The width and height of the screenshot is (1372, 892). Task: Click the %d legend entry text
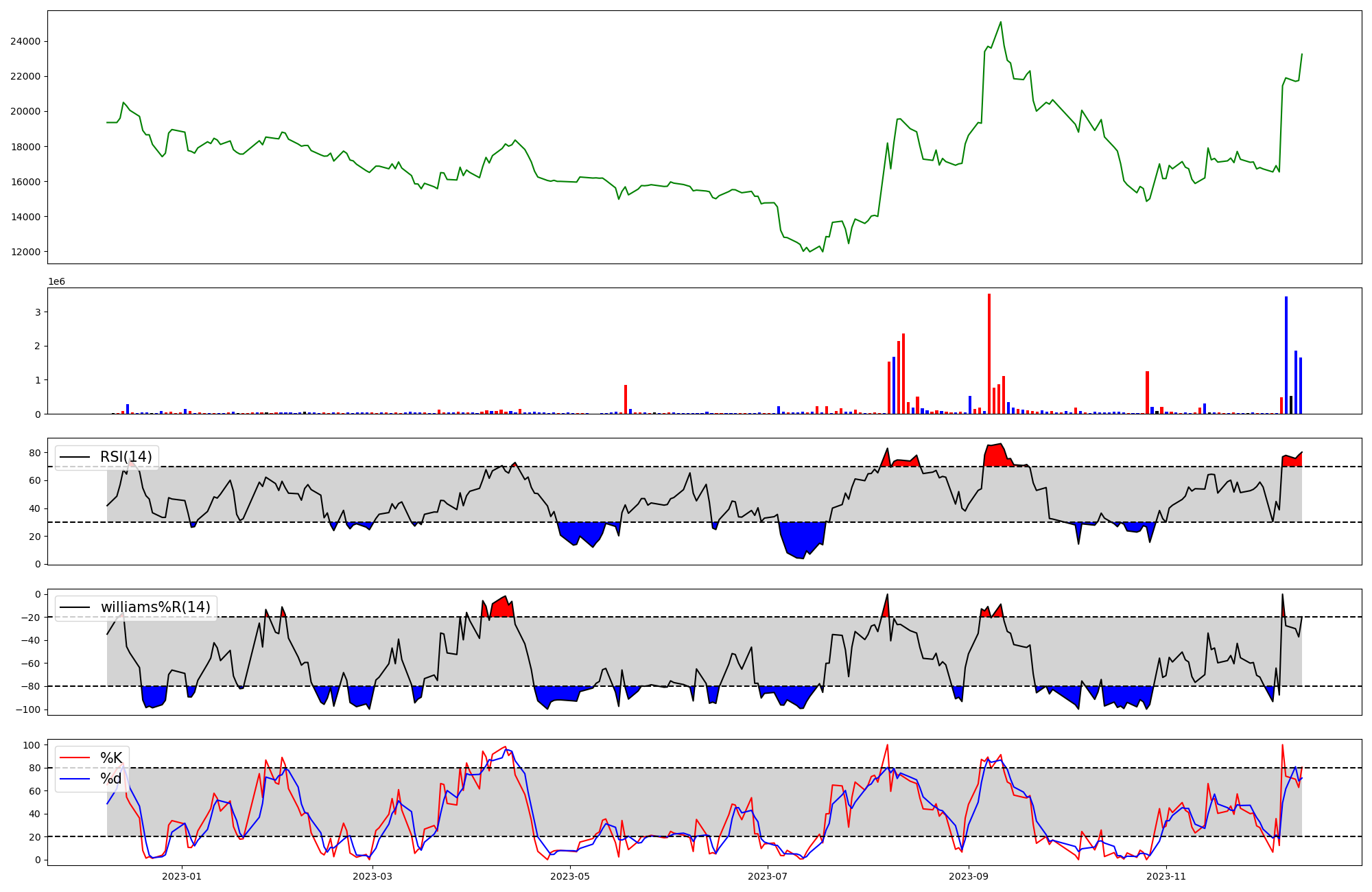click(x=111, y=779)
